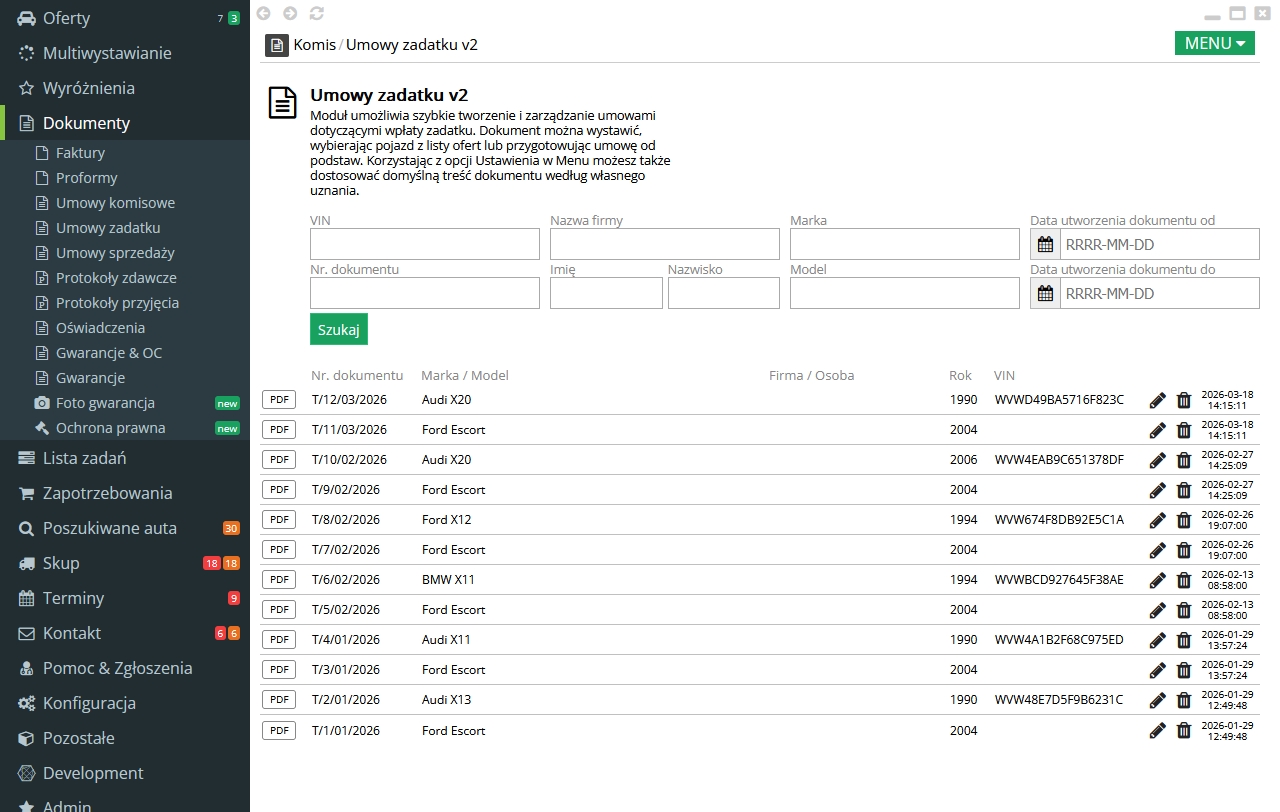Open the PDF for document T/8/02/2026
The width and height of the screenshot is (1280, 812).
pos(279,520)
